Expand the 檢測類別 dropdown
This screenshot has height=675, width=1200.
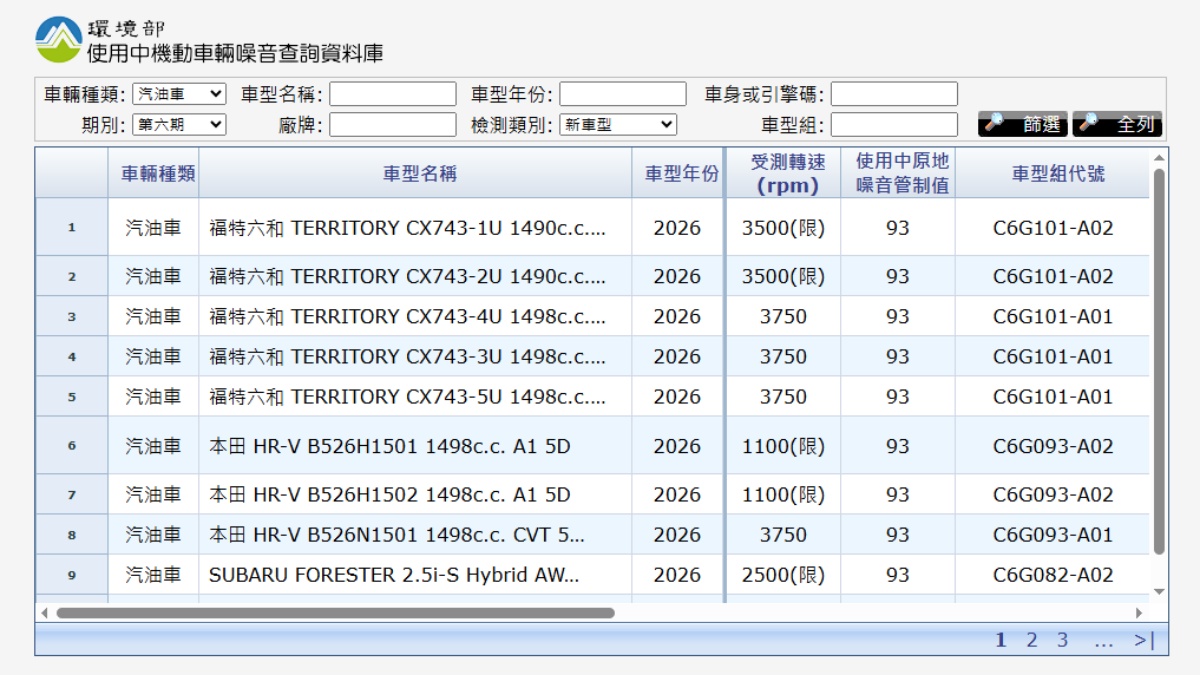tap(618, 125)
